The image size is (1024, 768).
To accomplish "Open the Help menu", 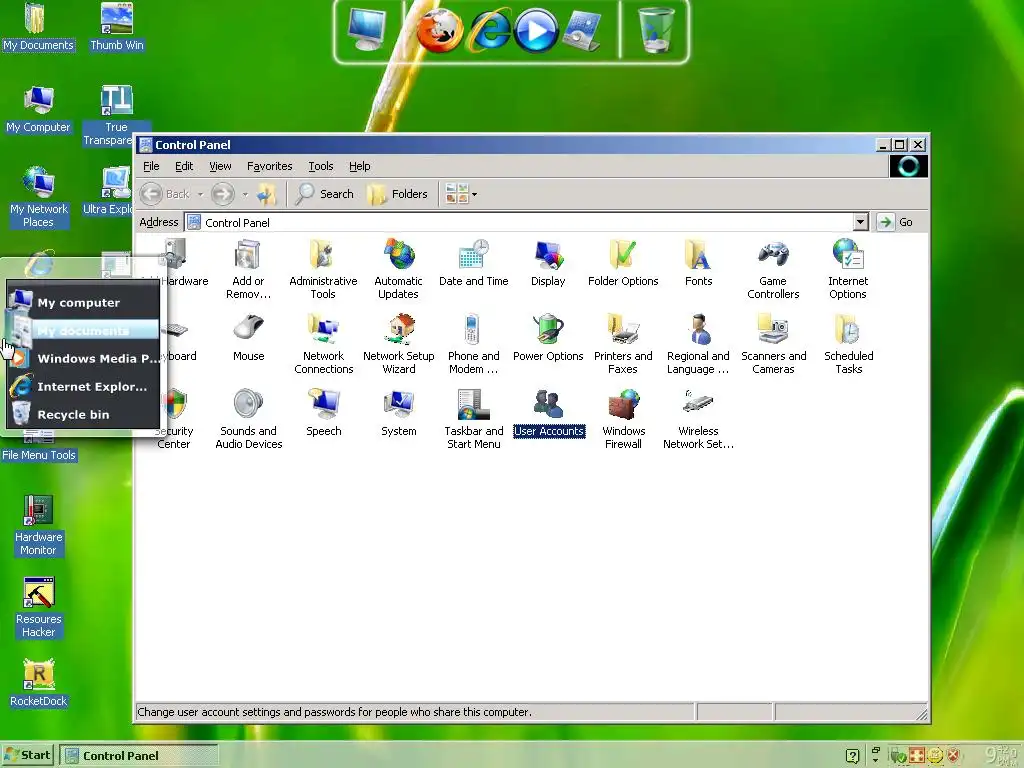I will 359,167.
